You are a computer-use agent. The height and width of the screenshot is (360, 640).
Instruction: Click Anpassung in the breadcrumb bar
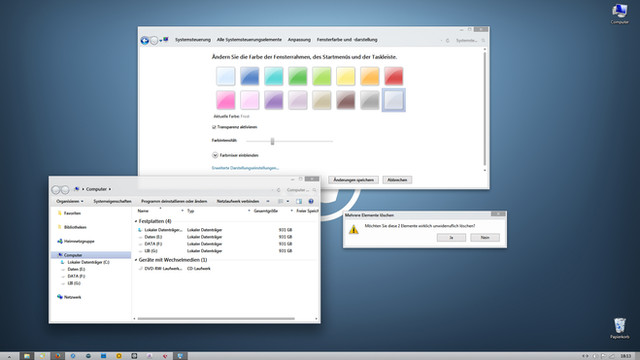[299, 40]
